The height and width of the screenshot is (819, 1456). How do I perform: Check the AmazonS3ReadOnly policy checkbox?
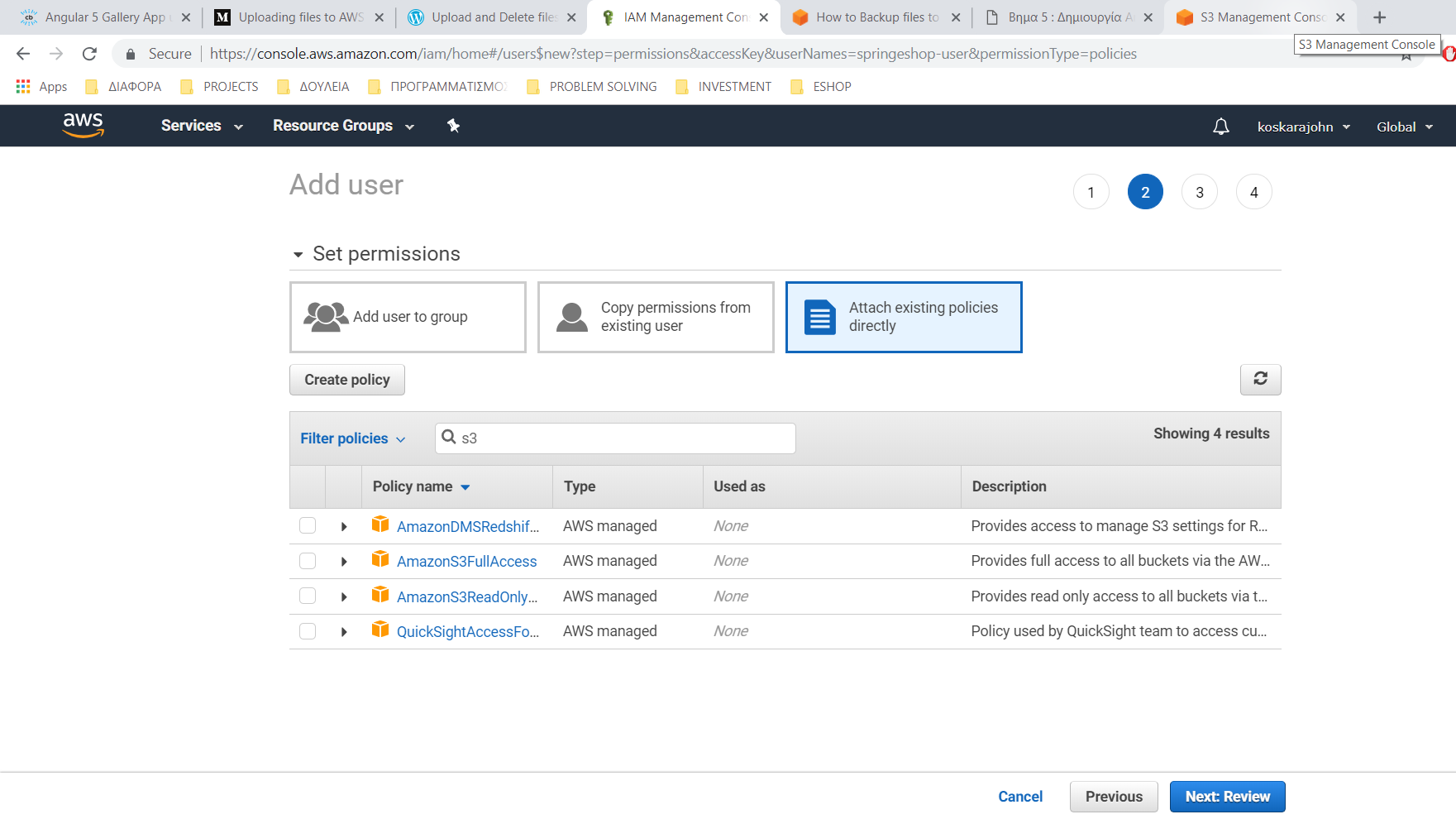[x=308, y=596]
